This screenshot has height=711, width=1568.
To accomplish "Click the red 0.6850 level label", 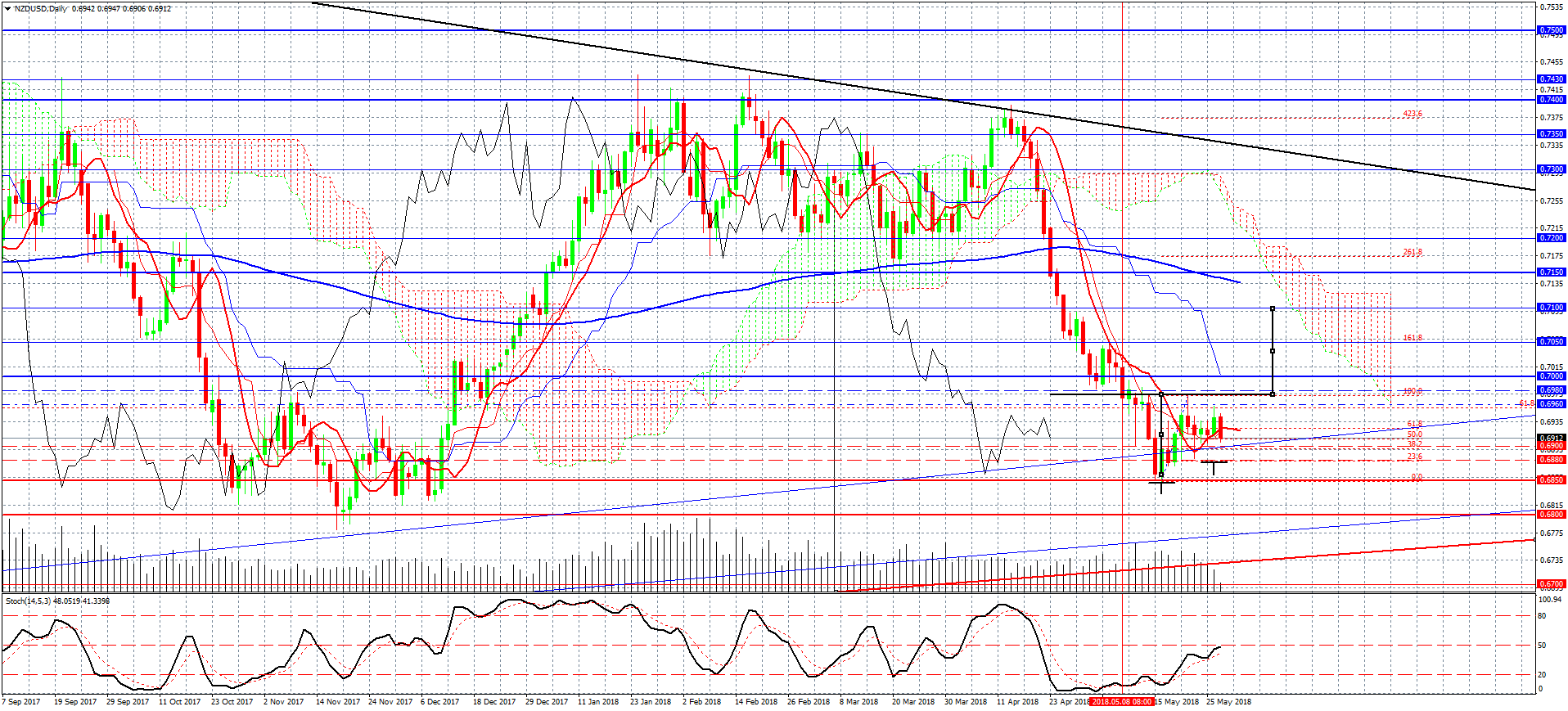I will pos(1552,480).
